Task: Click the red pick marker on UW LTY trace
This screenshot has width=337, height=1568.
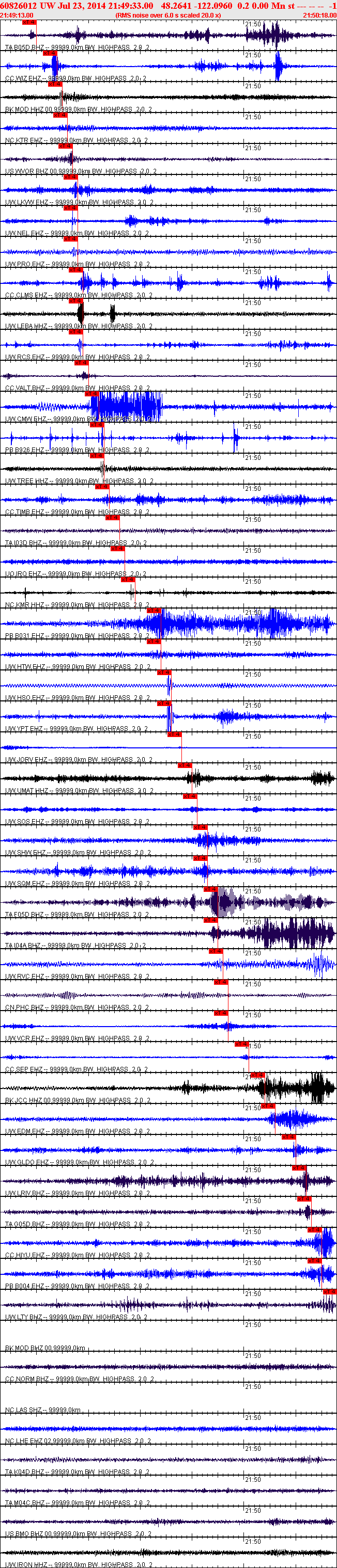Action: (x=330, y=1292)
